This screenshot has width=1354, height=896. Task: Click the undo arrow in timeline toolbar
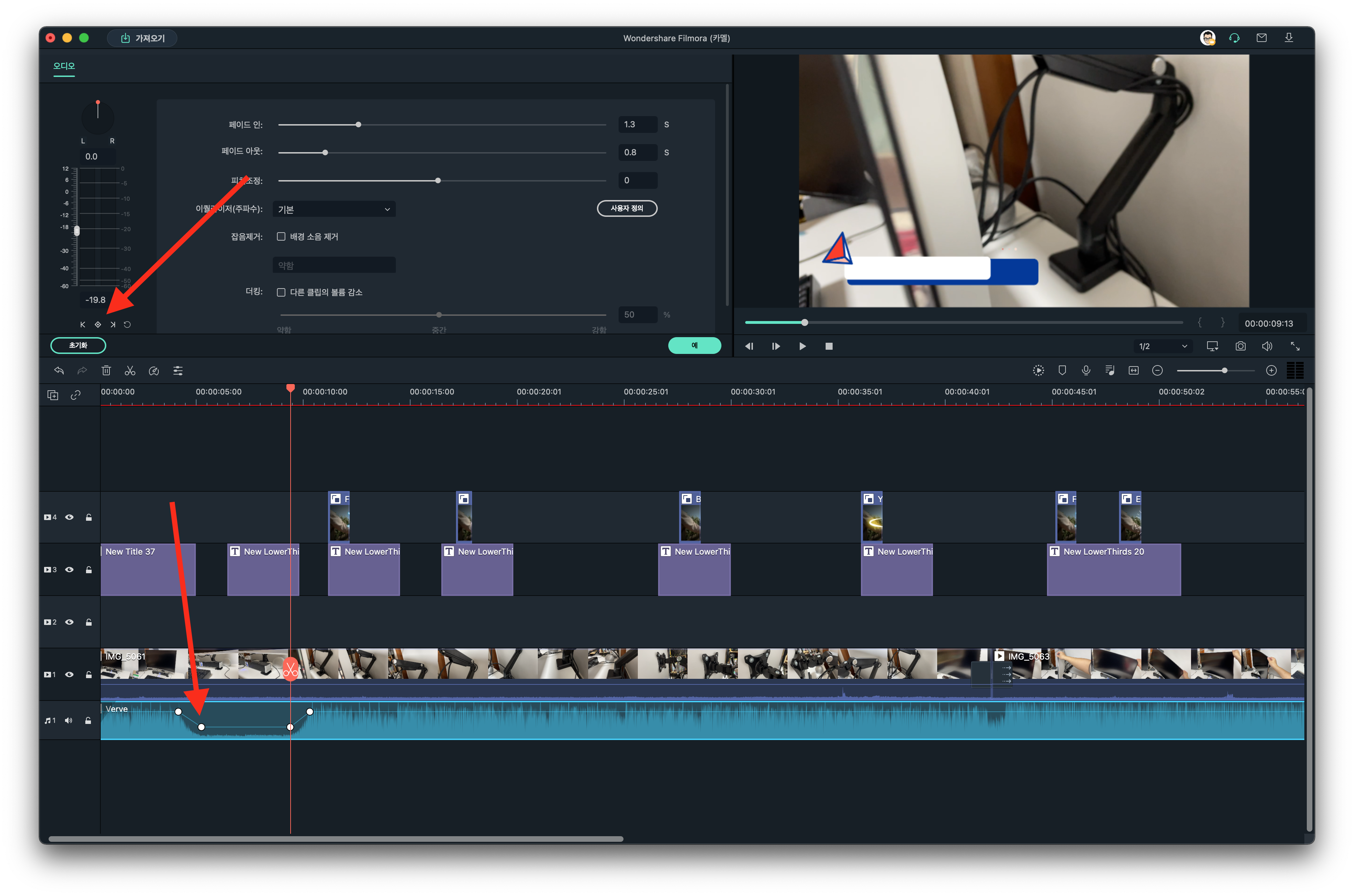[x=59, y=371]
